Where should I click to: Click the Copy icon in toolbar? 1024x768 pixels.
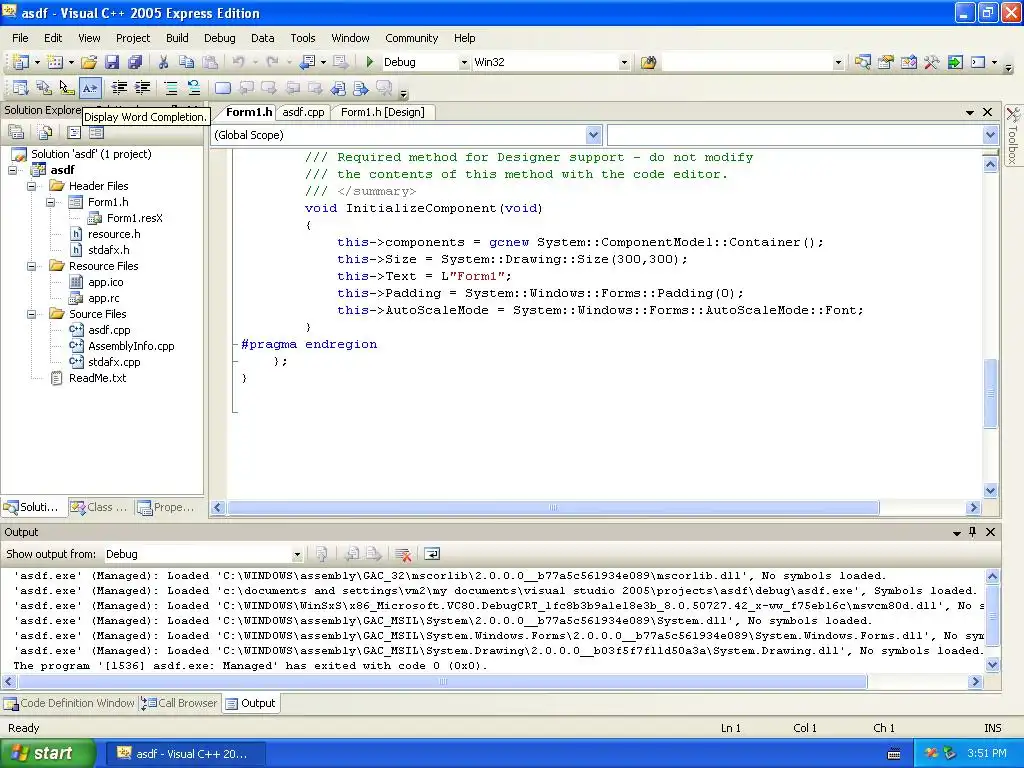click(187, 62)
